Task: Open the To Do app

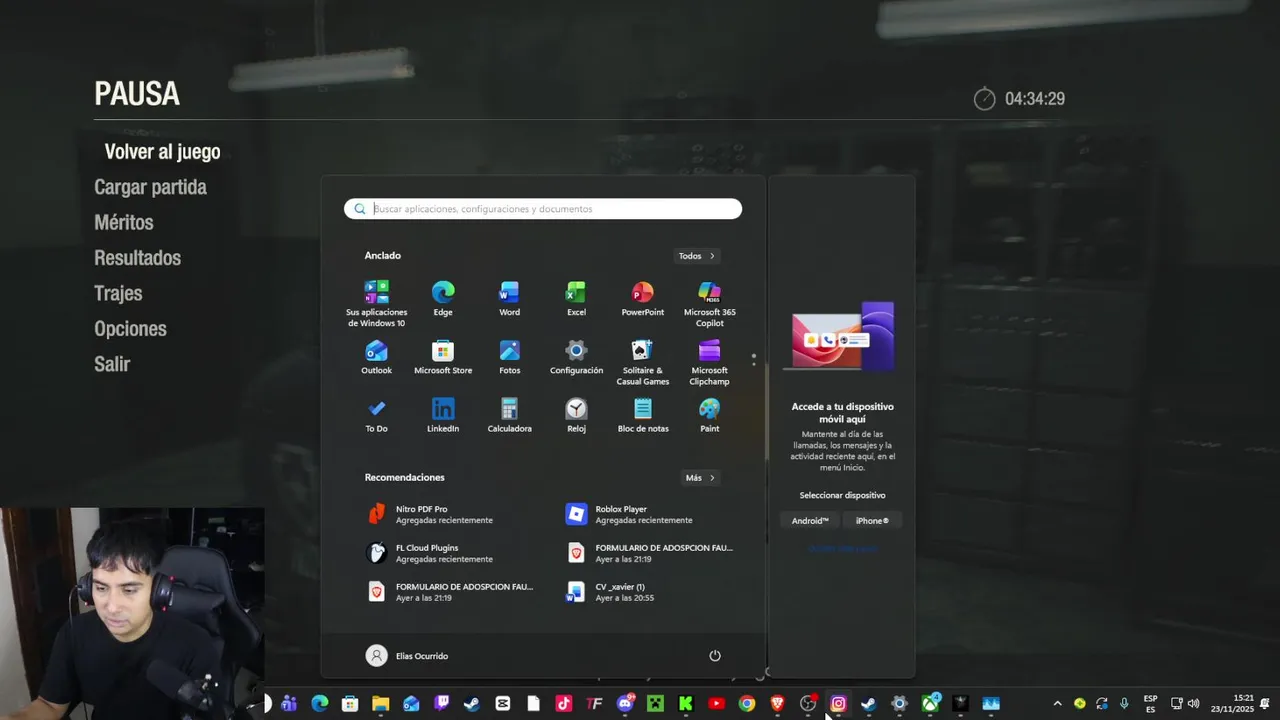Action: click(376, 415)
